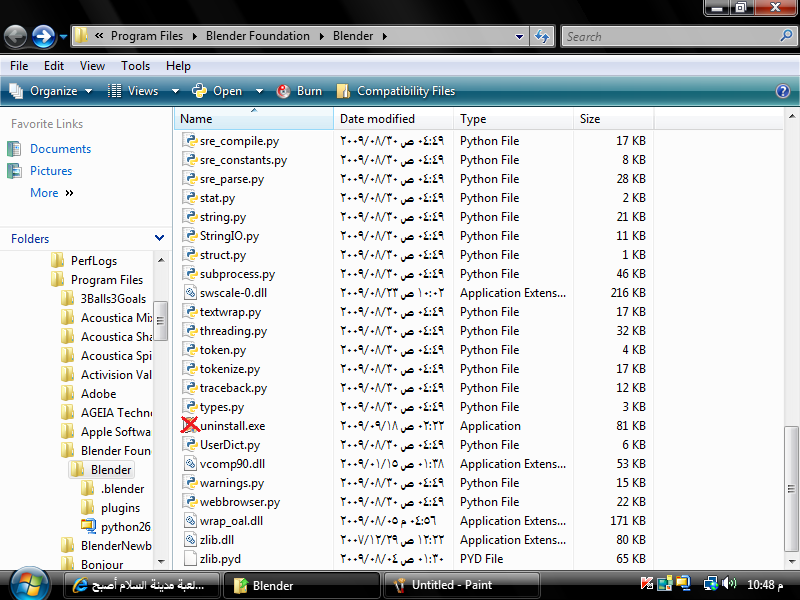Click the uninstall.exe application icon
Image resolution: width=800 pixels, height=600 pixels.
pyautogui.click(x=190, y=425)
